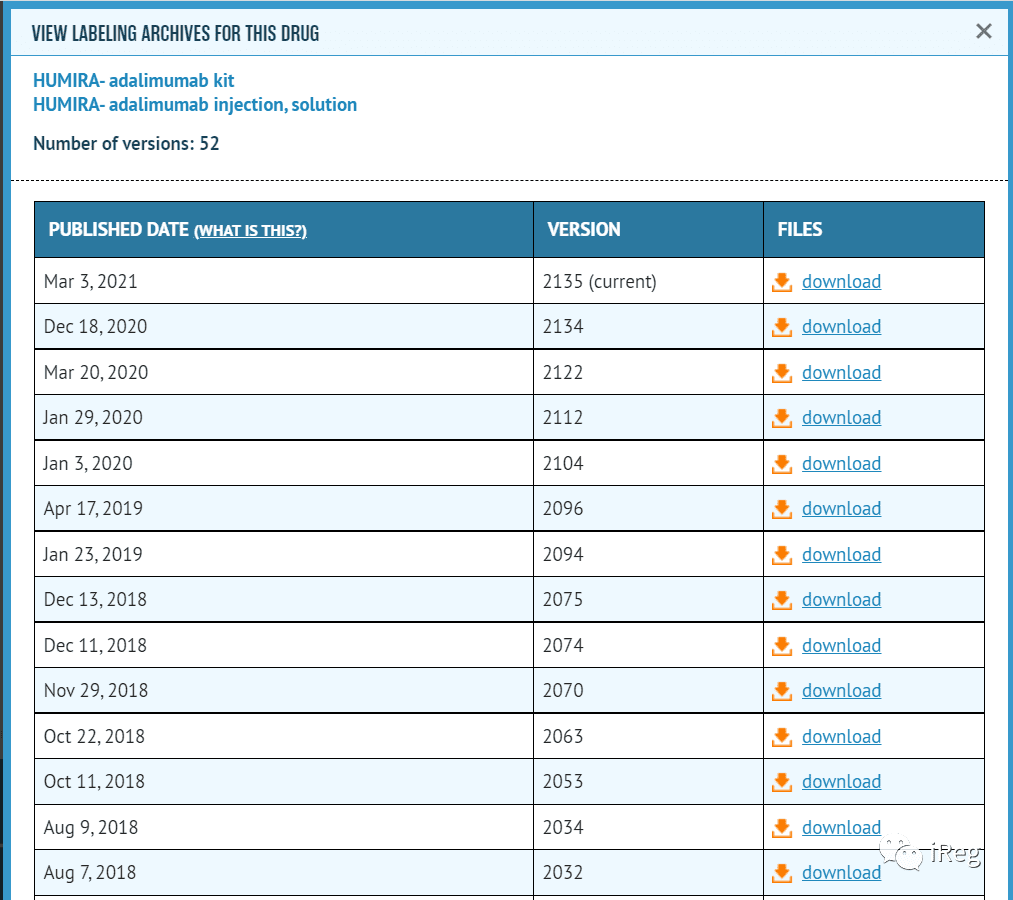Image resolution: width=1013 pixels, height=900 pixels.
Task: Click download icon for version 2034
Action: click(782, 828)
